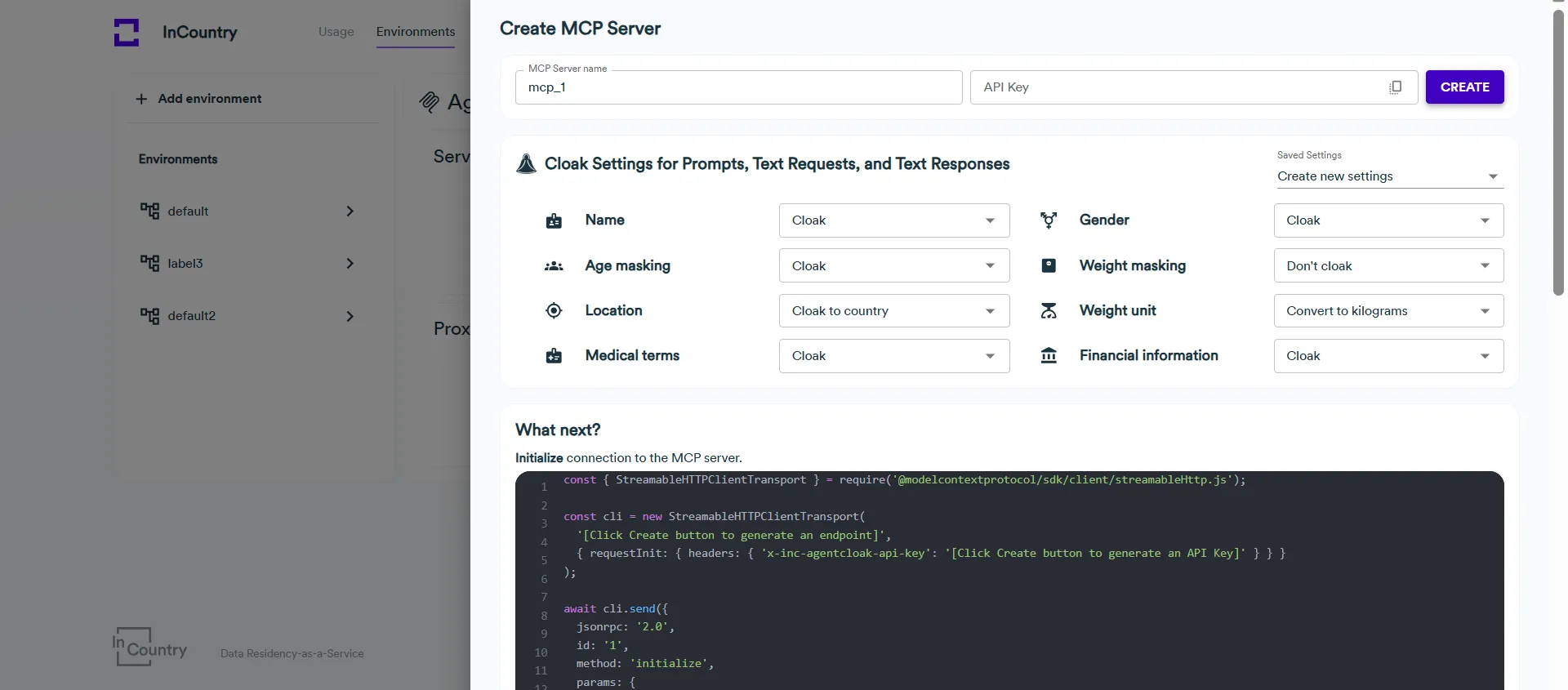1568x690 pixels.
Task: Open the Weight masking 'Don't cloak' dropdown
Action: [1388, 266]
